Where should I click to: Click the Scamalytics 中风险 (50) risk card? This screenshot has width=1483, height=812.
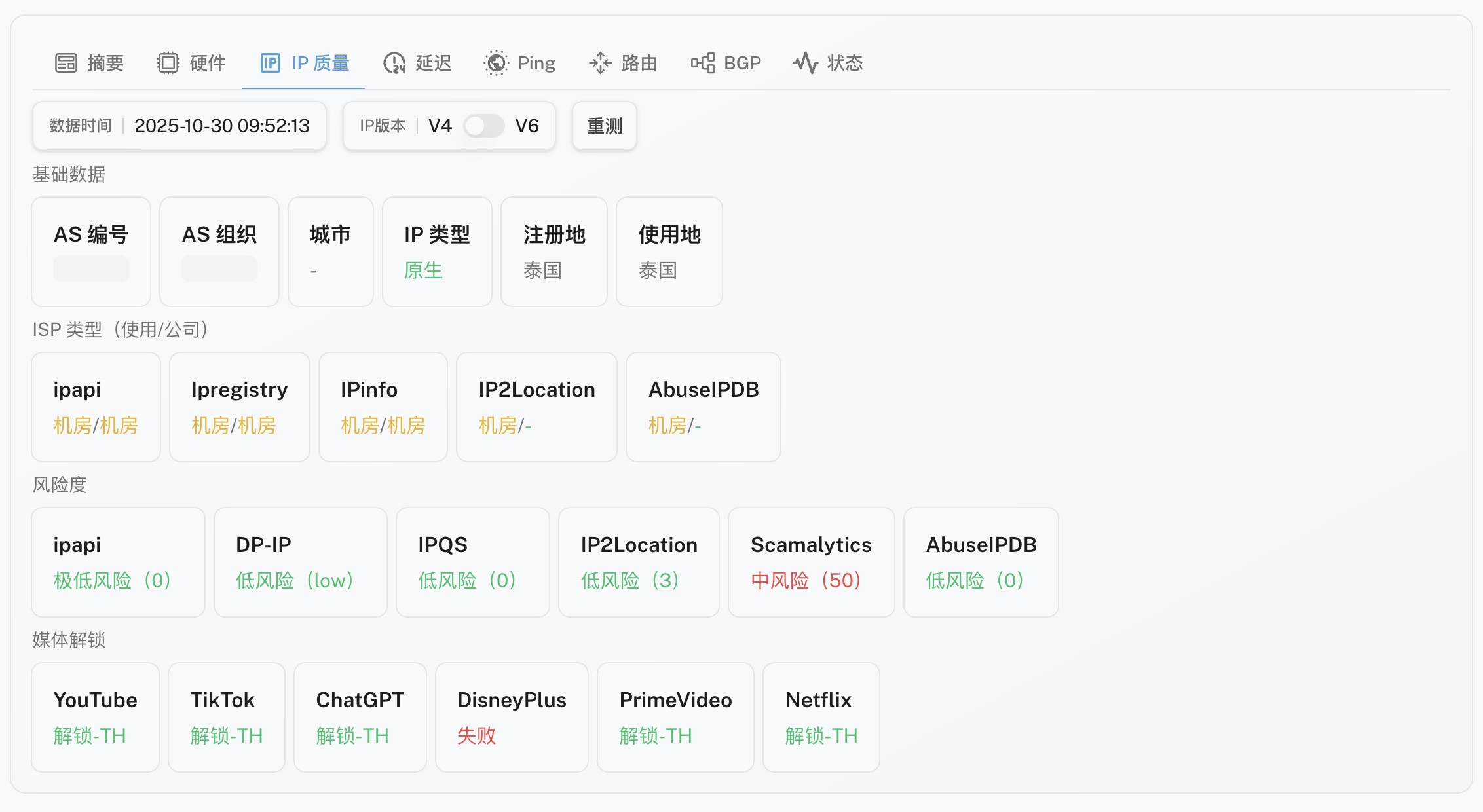[x=811, y=562]
